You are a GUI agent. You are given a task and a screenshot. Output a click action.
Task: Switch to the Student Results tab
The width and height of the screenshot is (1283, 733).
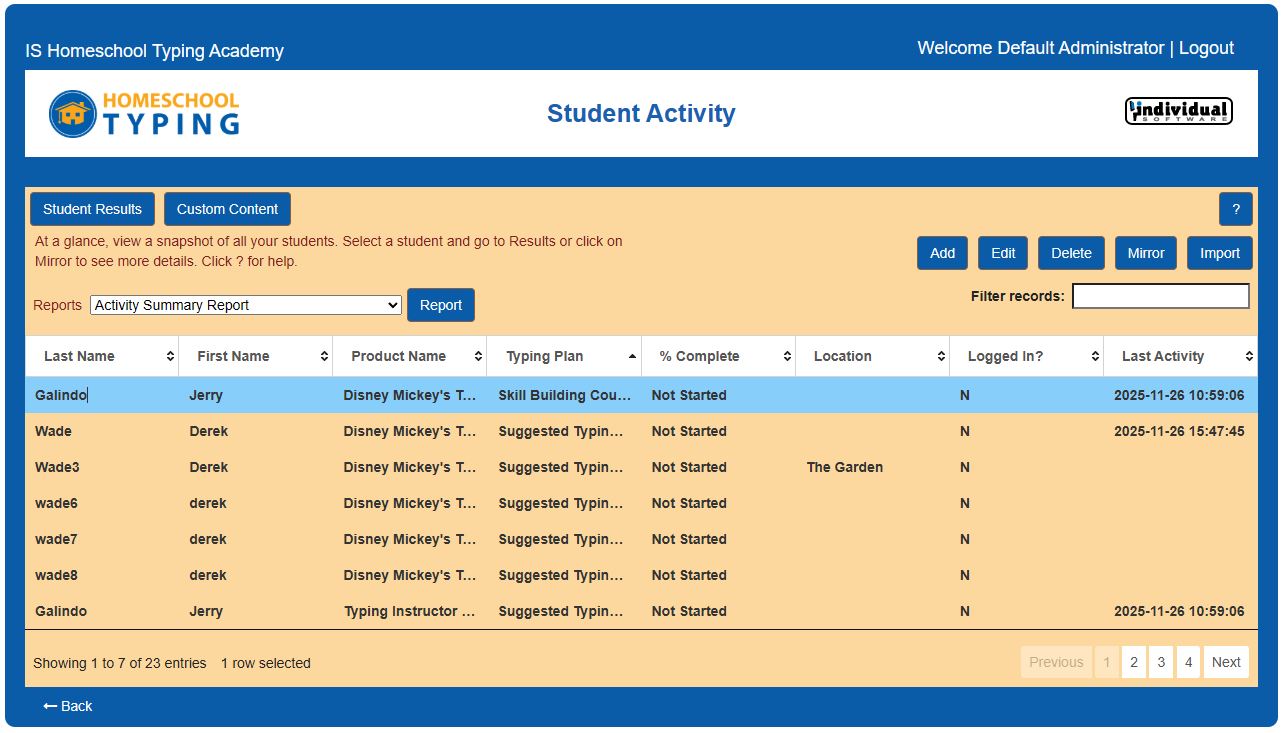click(x=92, y=209)
